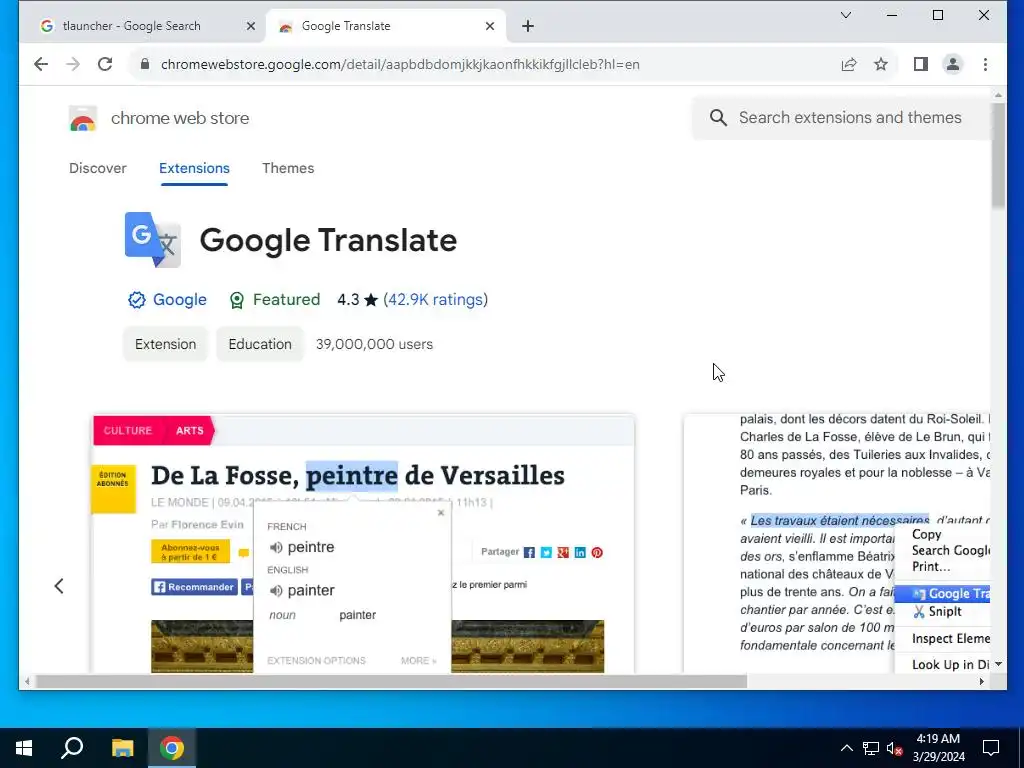Click the horizontal scrollbar thumb
Viewport: 1024px width, 768px height.
point(391,681)
